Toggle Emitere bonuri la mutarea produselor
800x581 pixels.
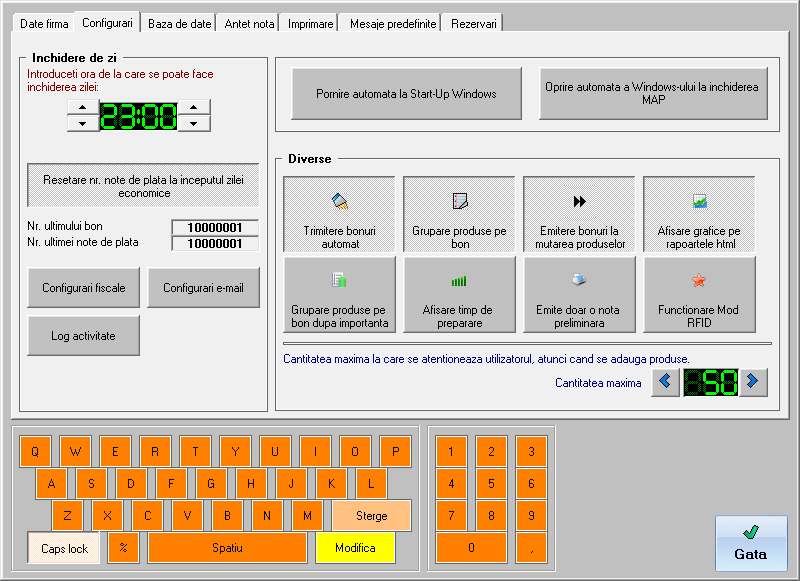[x=579, y=214]
